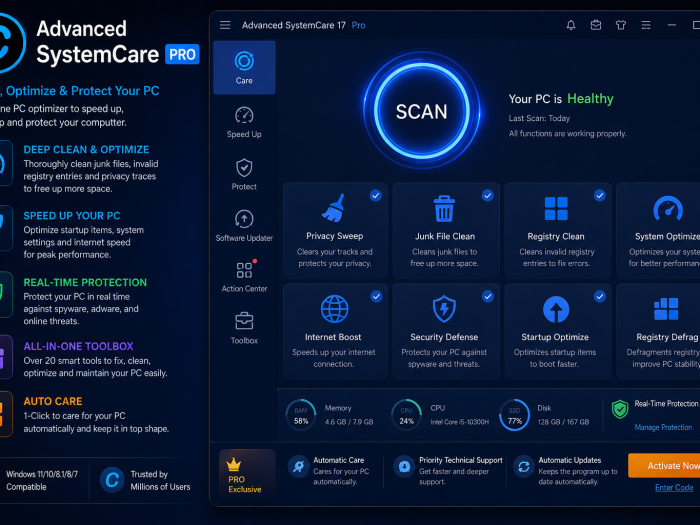Go to Software Updater tab
This screenshot has width=700, height=525.
coord(244,226)
